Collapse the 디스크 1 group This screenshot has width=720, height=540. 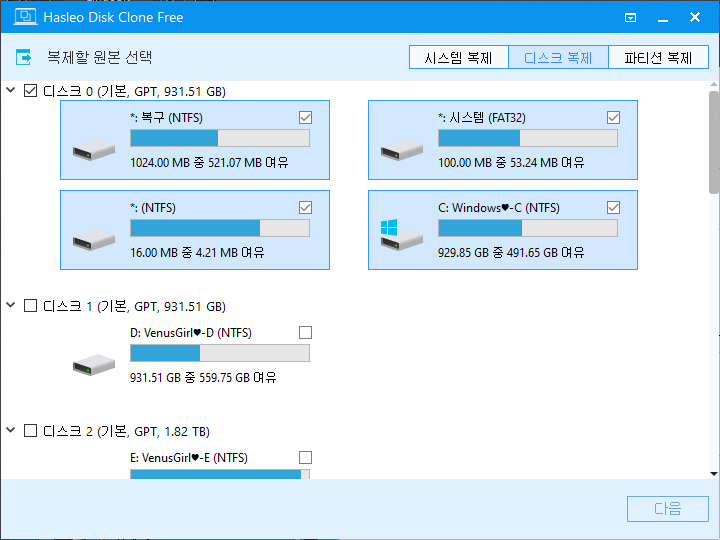(11, 305)
